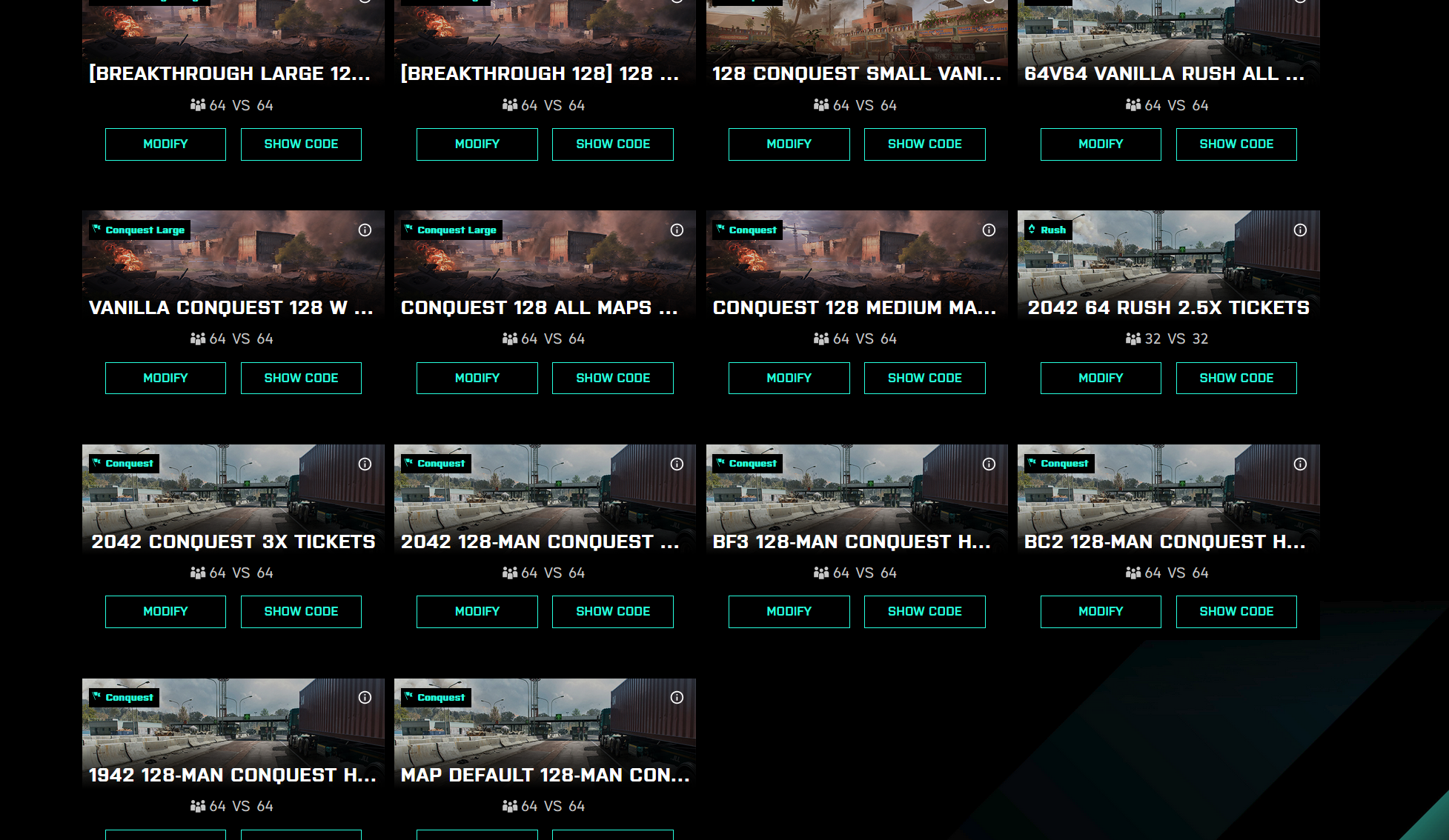Modify the Breakthrough Large 12... experience
The image size is (1449, 840).
point(165,144)
